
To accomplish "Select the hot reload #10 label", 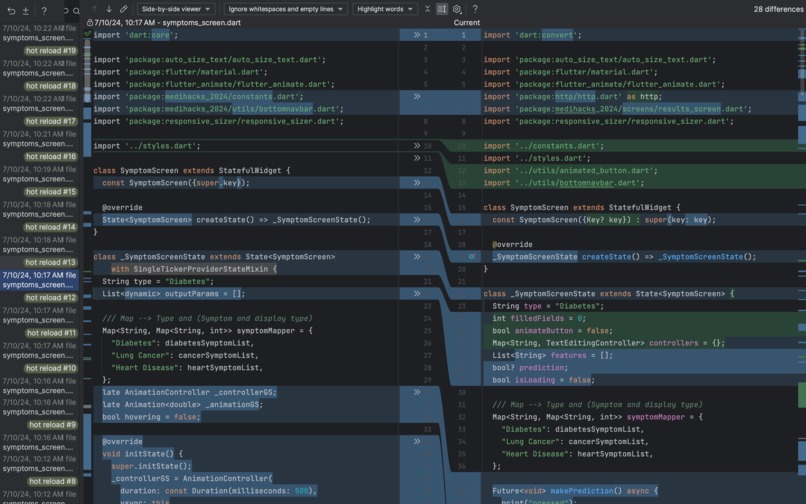I will 51,368.
